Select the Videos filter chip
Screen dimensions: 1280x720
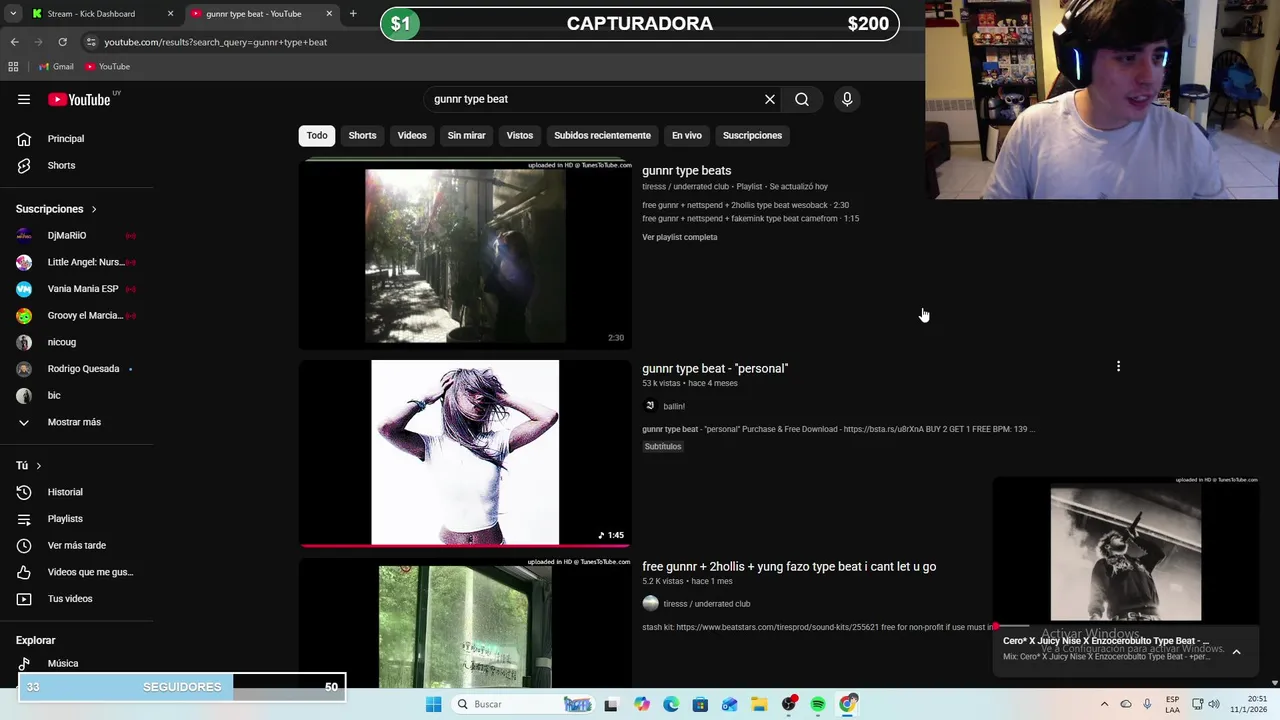412,135
